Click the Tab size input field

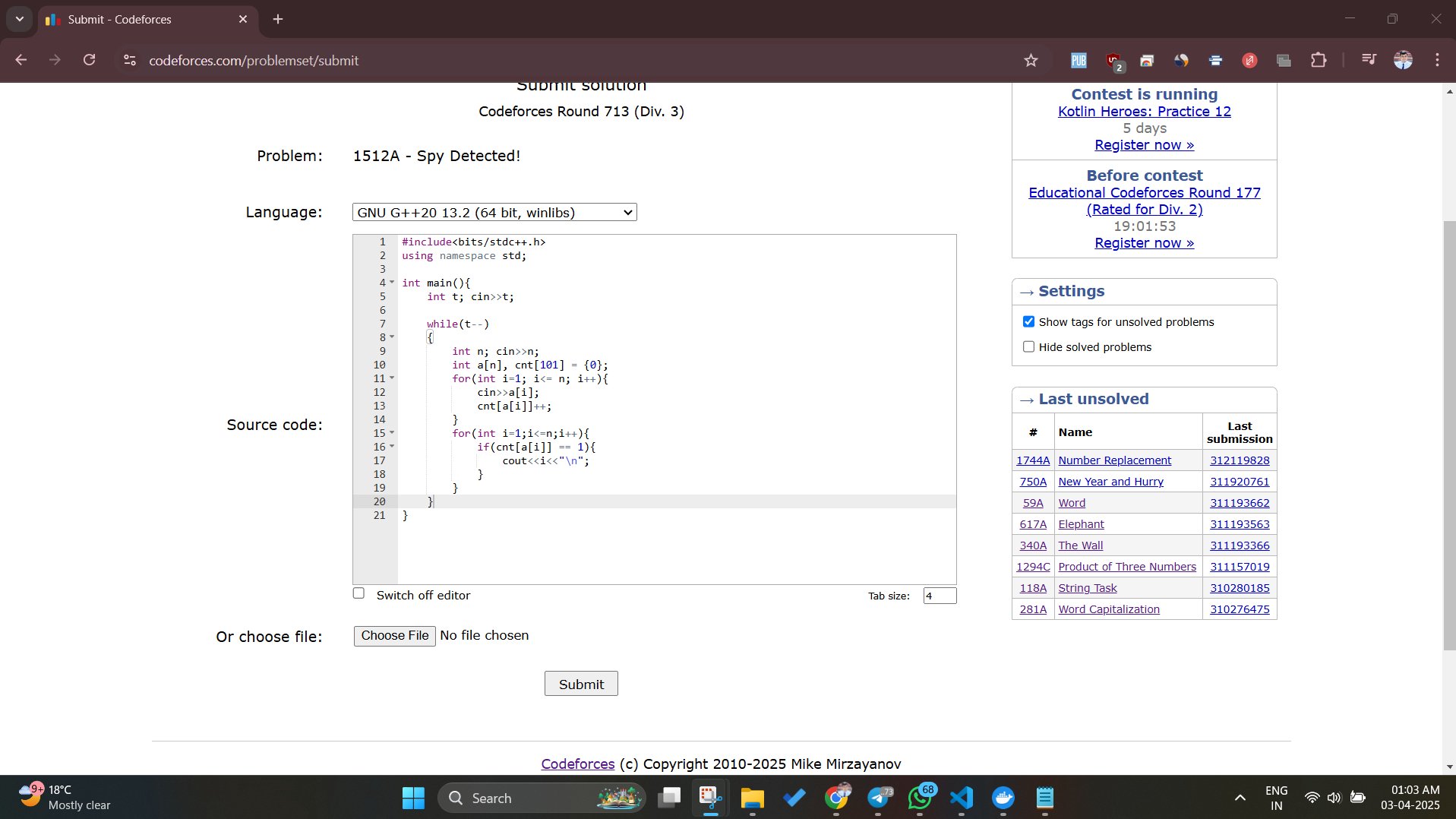(940, 596)
